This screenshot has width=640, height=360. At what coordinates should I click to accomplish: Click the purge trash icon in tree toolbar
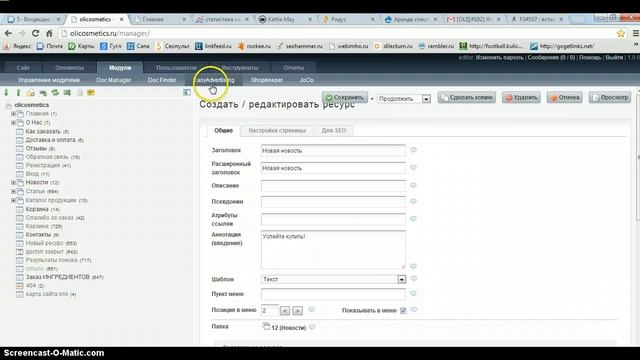coord(80,93)
